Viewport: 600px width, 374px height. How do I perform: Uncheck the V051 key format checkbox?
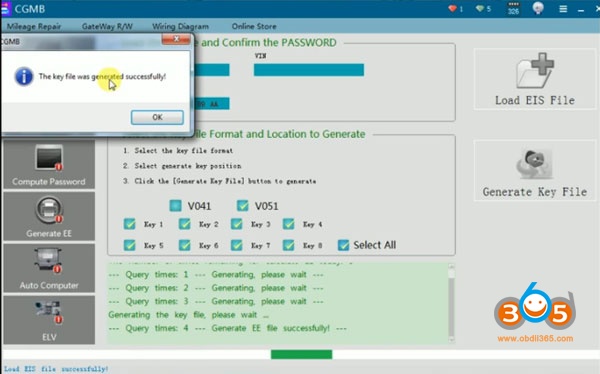tap(243, 206)
